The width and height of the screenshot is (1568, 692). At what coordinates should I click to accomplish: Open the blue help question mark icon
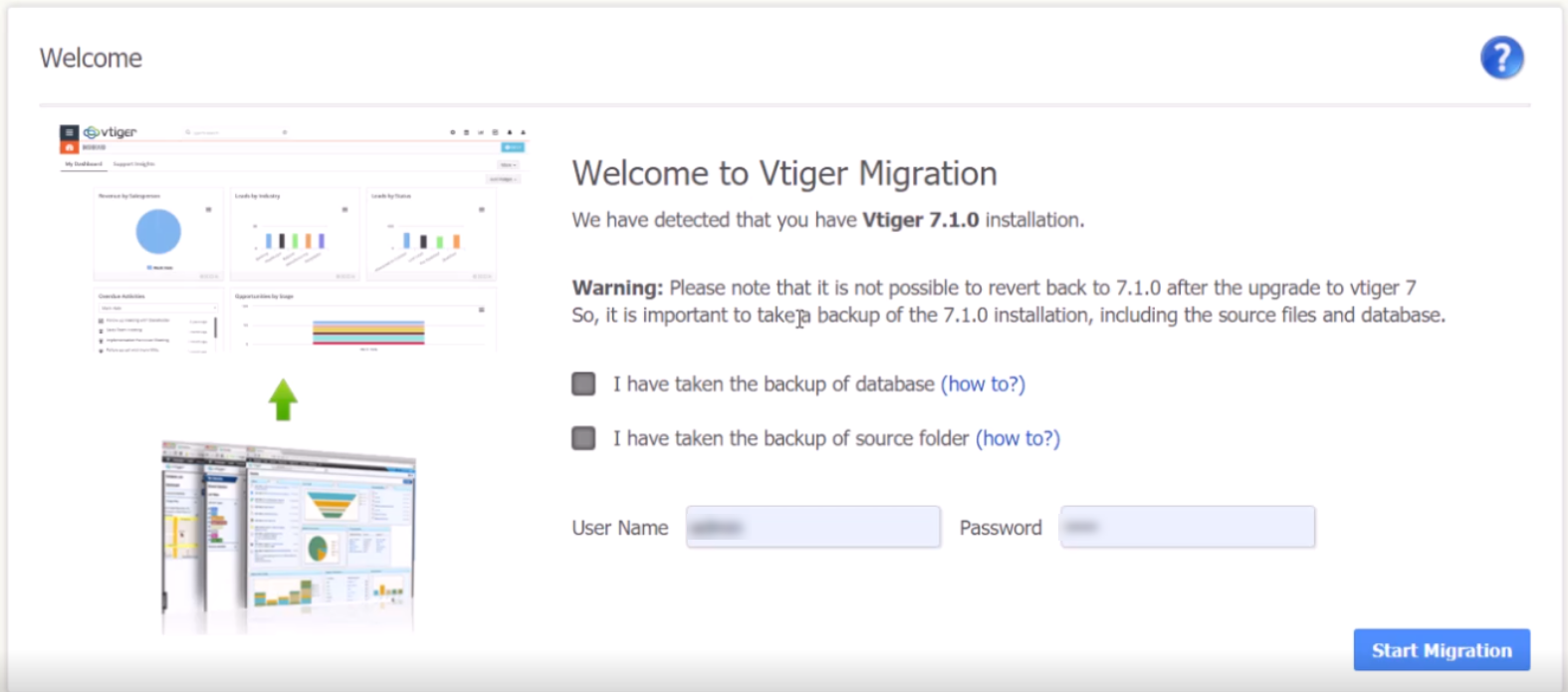pyautogui.click(x=1501, y=58)
